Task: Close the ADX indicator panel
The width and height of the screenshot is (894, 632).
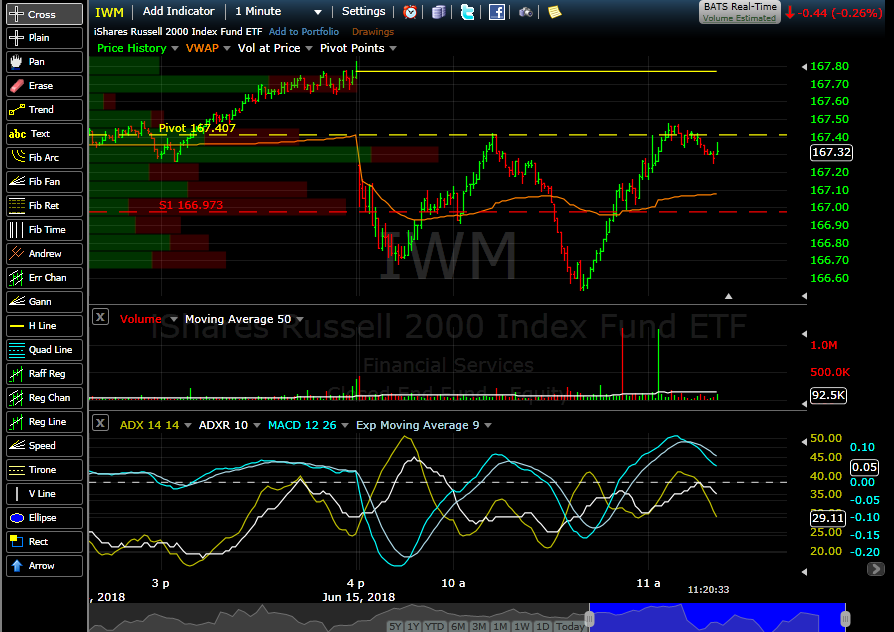Action: pyautogui.click(x=100, y=425)
